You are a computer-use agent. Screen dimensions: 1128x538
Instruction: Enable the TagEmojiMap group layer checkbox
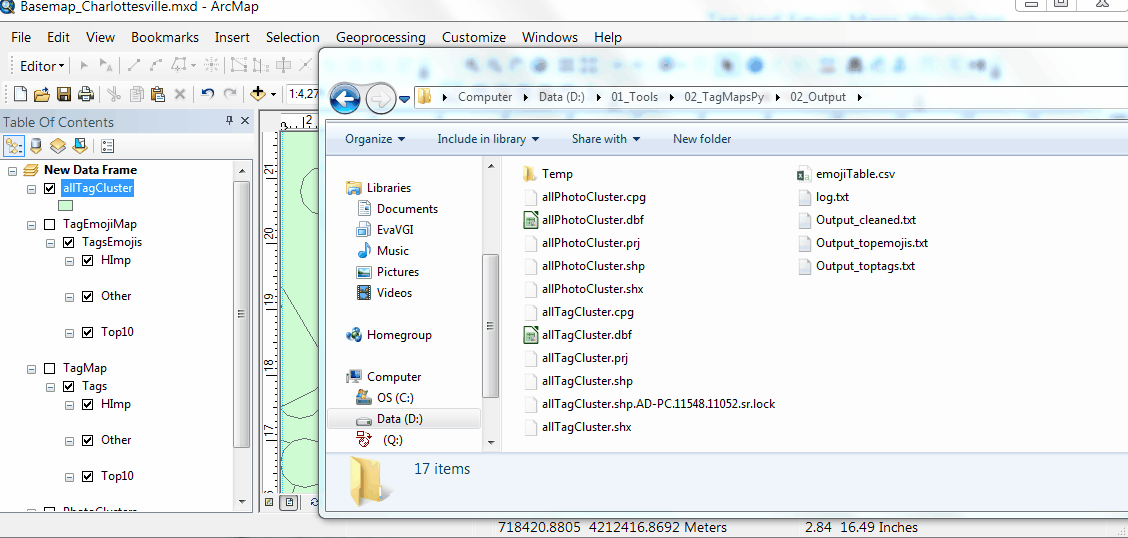(50, 224)
